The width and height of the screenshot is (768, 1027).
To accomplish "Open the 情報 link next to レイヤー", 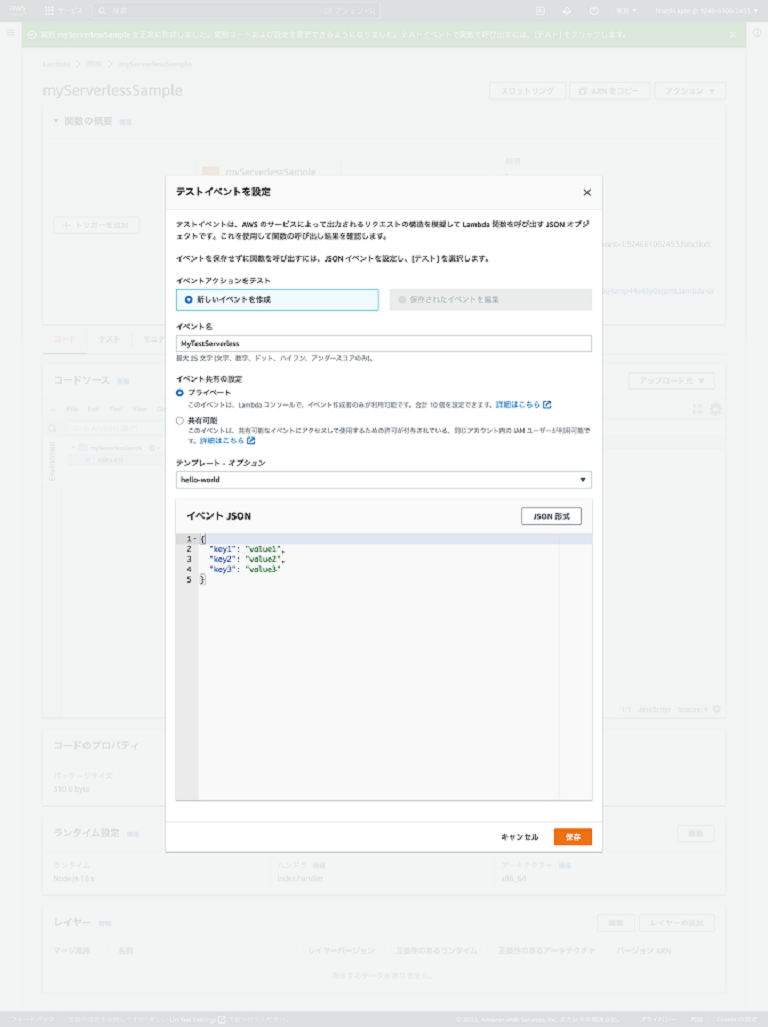I will [105, 924].
